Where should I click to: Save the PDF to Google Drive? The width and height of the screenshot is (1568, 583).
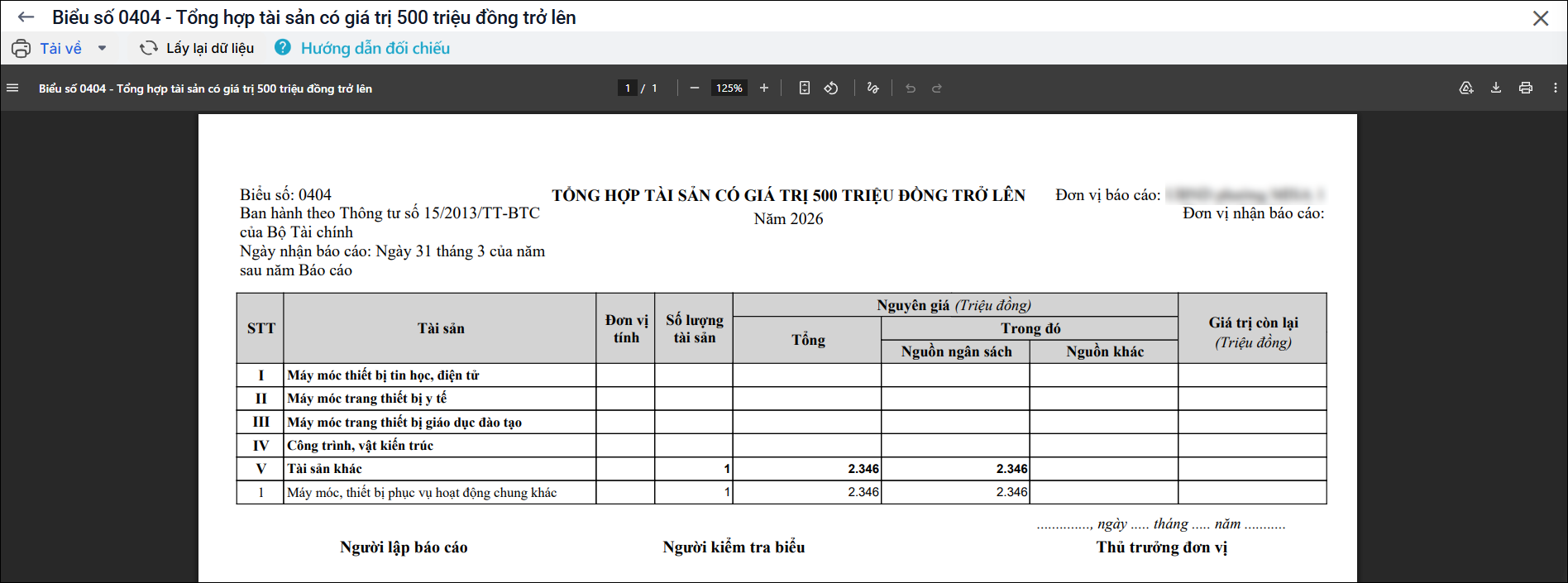point(1466,88)
